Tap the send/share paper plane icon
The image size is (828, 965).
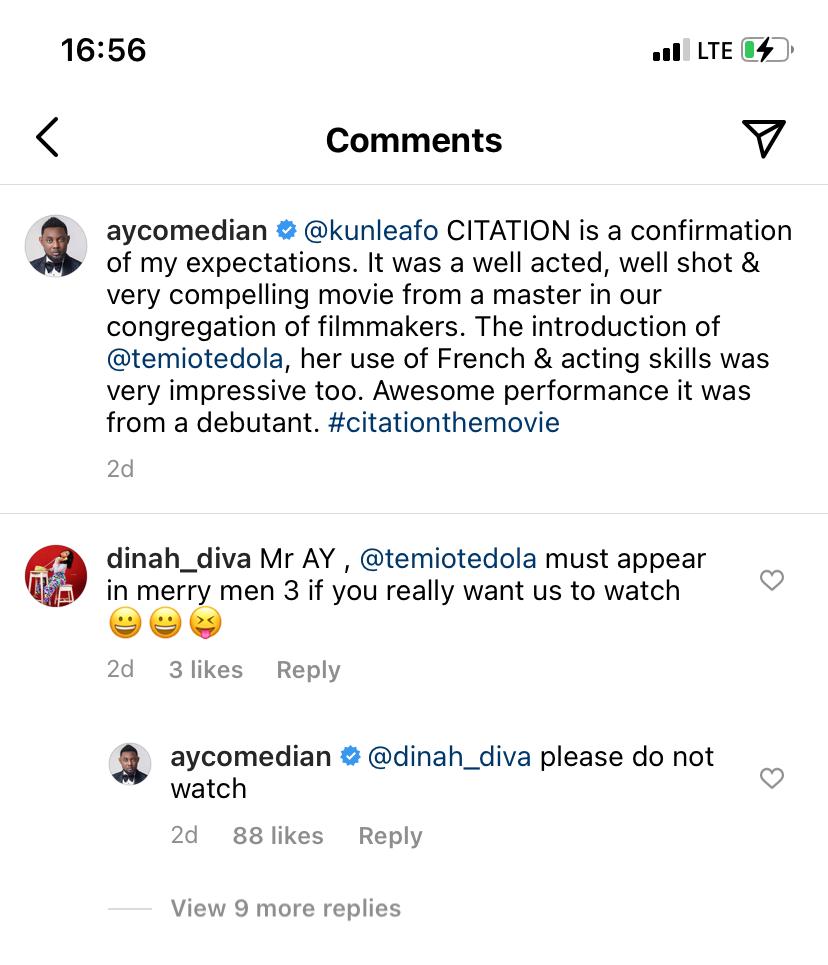763,138
